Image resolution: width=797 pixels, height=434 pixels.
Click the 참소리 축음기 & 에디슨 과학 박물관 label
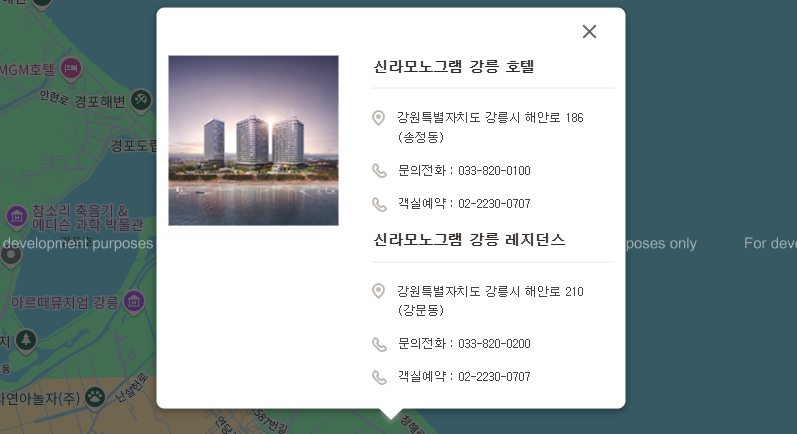87,218
